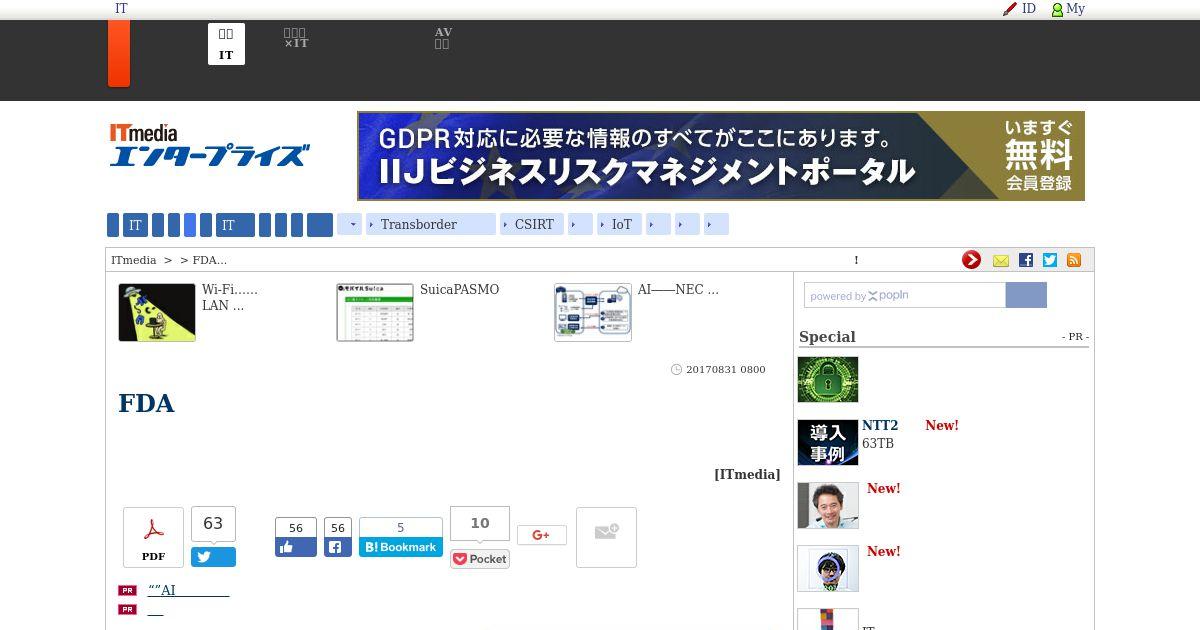Click the green person My icon

coord(1057,9)
